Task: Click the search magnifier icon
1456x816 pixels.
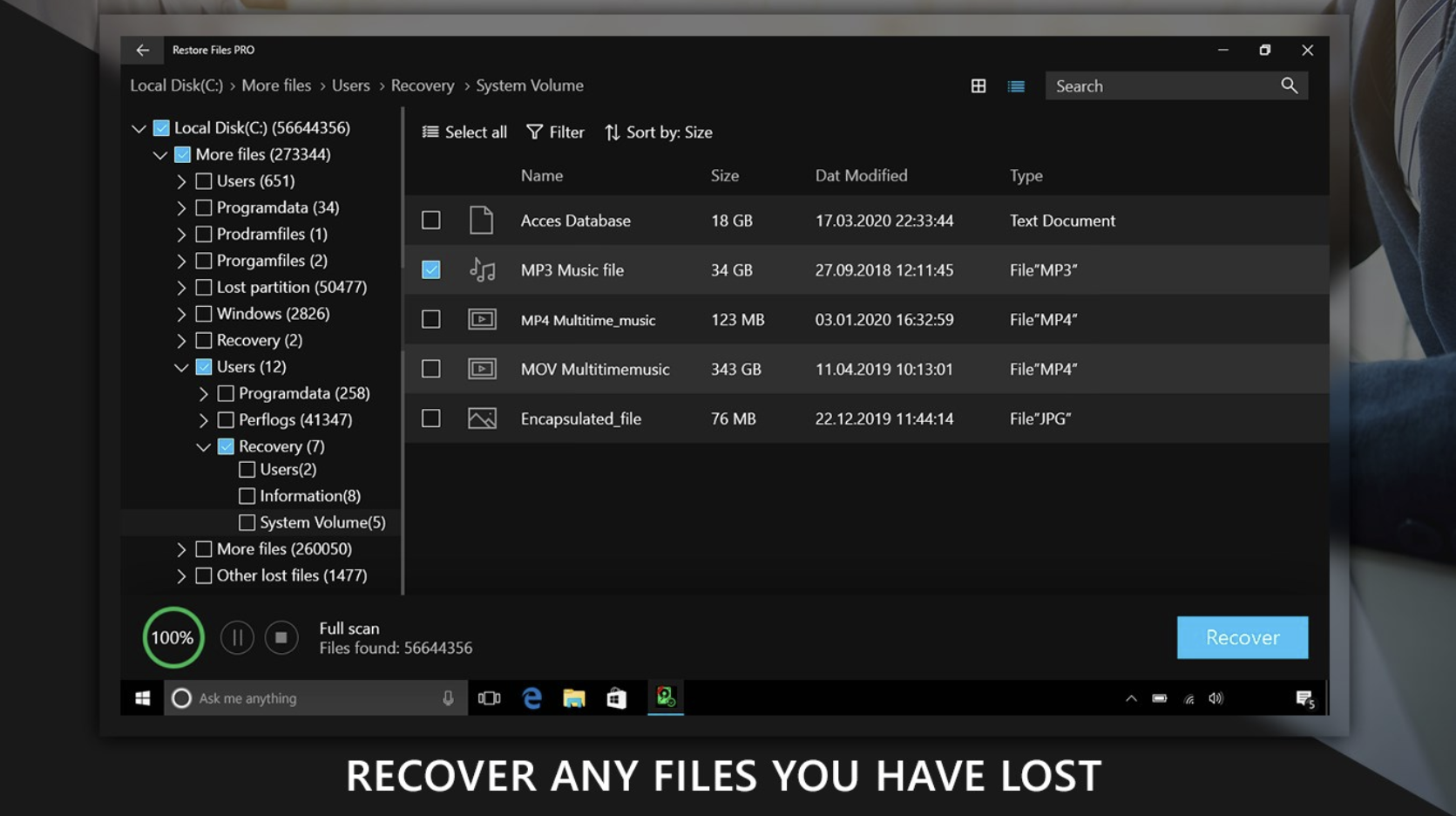Action: (x=1290, y=85)
